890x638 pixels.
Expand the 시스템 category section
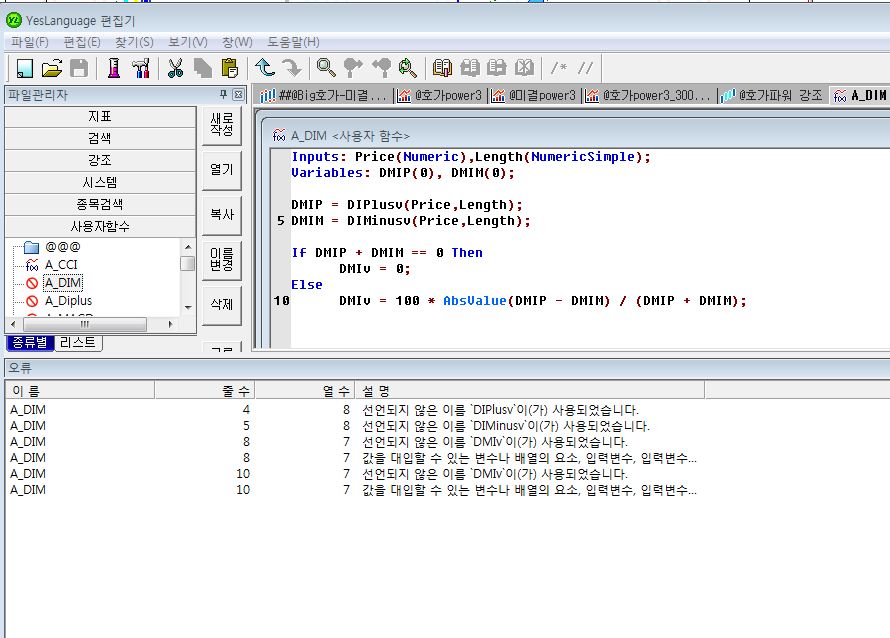tap(99, 183)
